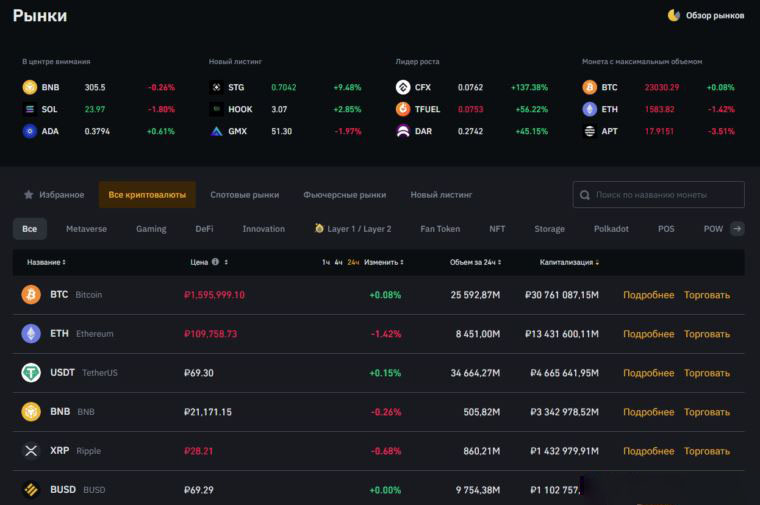Select the Все category filter
760x505 pixels.
(x=30, y=229)
